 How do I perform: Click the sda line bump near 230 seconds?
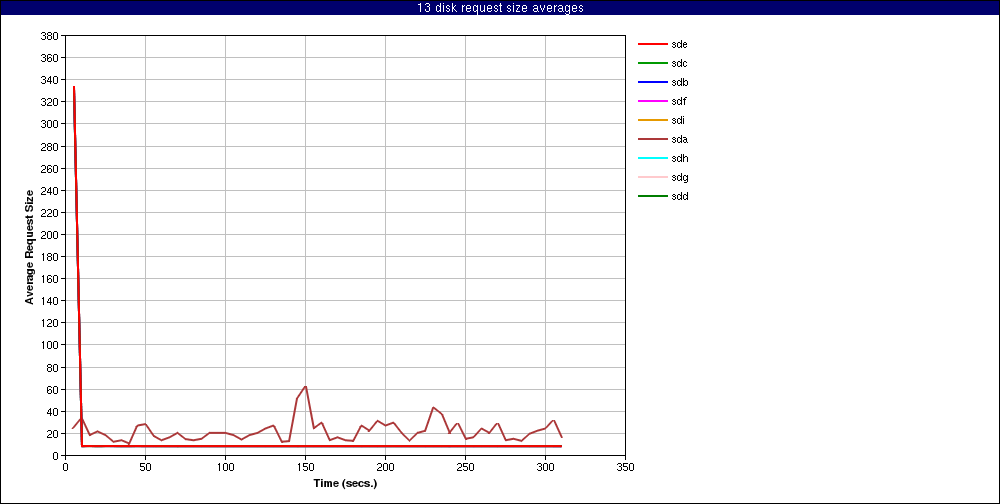(434, 408)
